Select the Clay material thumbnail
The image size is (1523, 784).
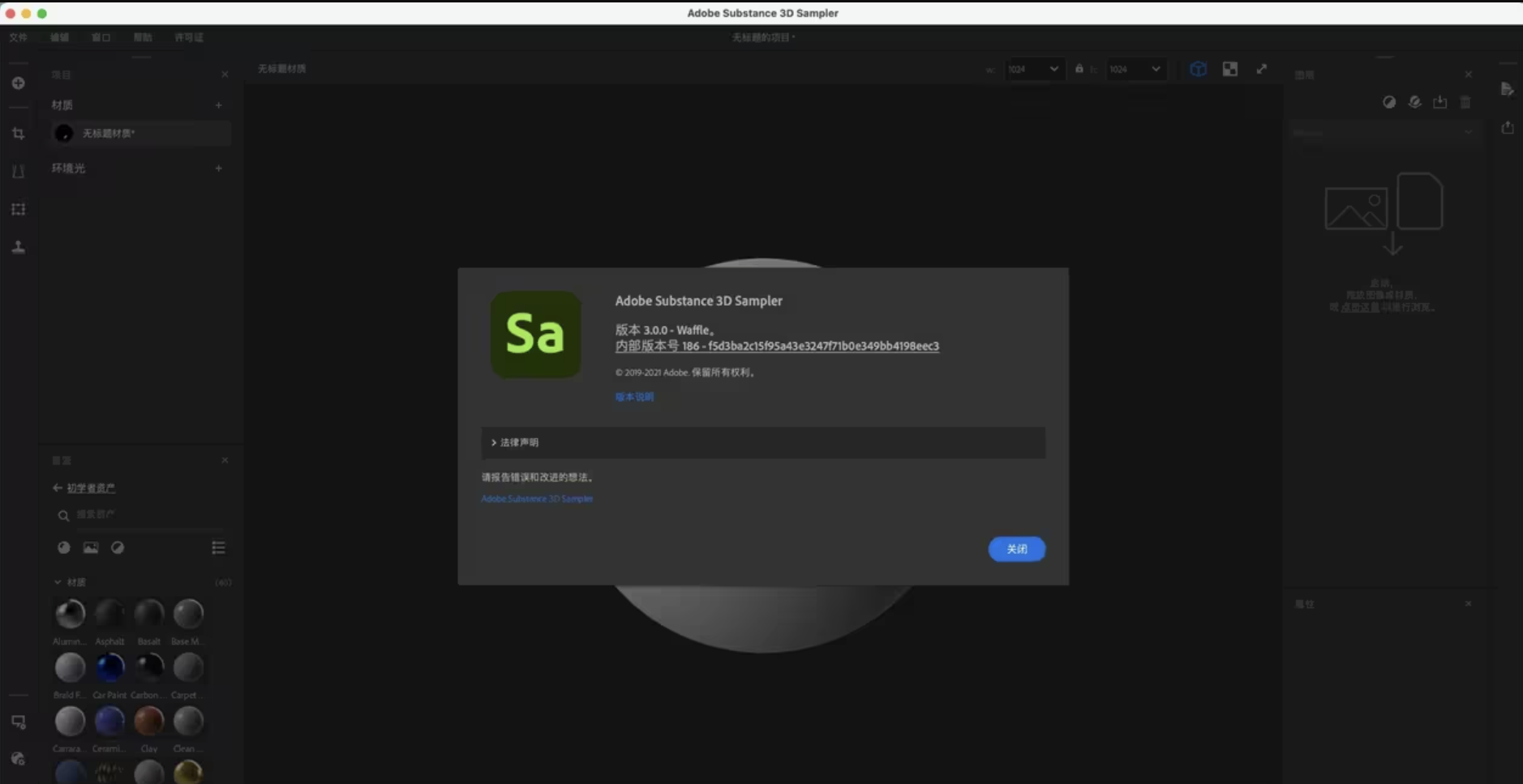(x=149, y=721)
